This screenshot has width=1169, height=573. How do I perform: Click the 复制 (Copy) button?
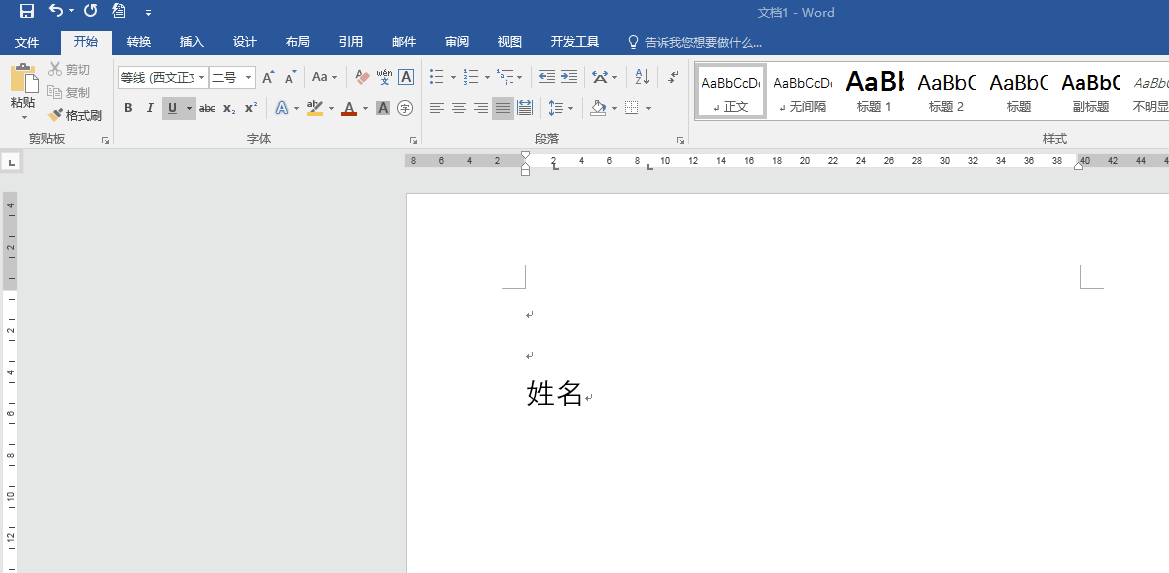pos(69,92)
